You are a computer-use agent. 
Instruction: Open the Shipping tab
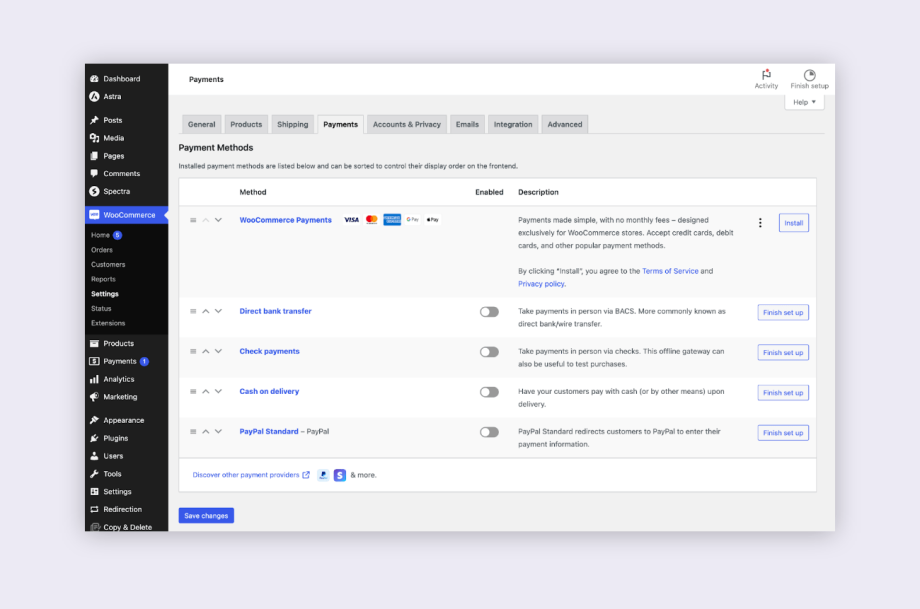pos(293,124)
